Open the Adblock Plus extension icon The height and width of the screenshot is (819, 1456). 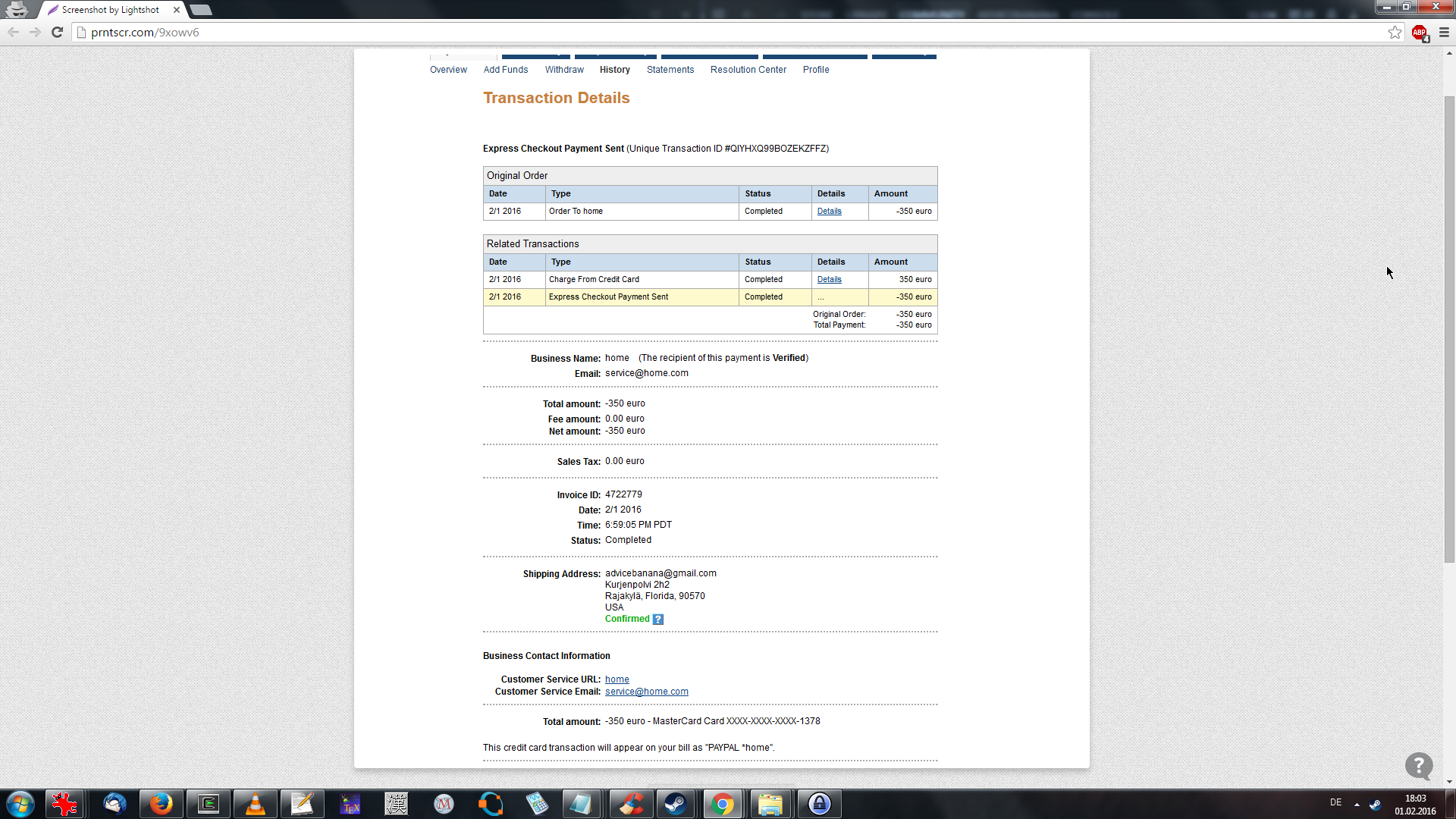(x=1420, y=33)
